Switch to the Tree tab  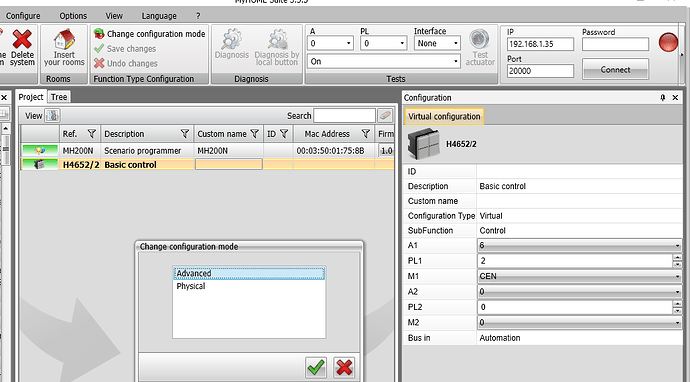pyautogui.click(x=59, y=97)
